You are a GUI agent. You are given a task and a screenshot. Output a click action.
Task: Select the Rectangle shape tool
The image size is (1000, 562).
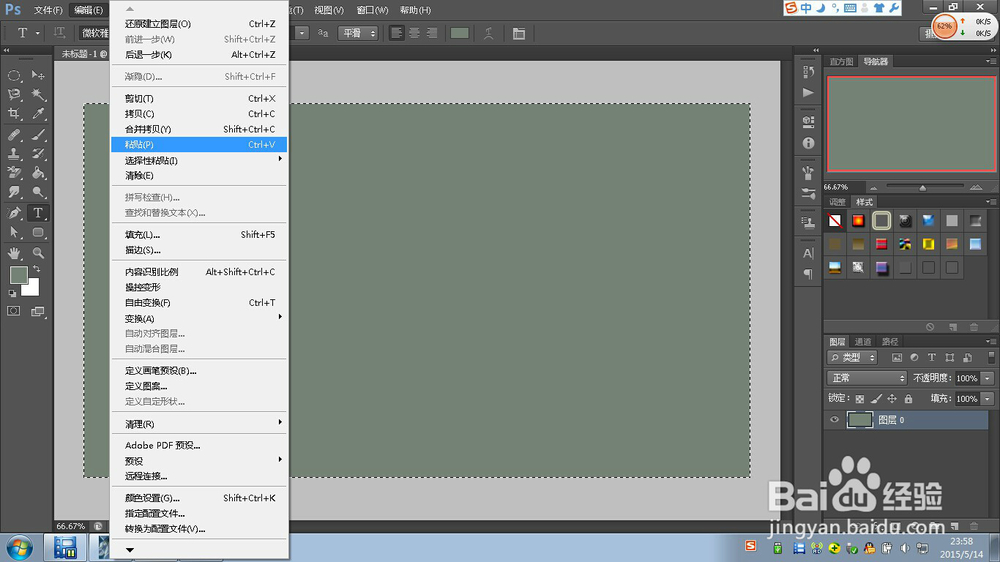[38, 232]
